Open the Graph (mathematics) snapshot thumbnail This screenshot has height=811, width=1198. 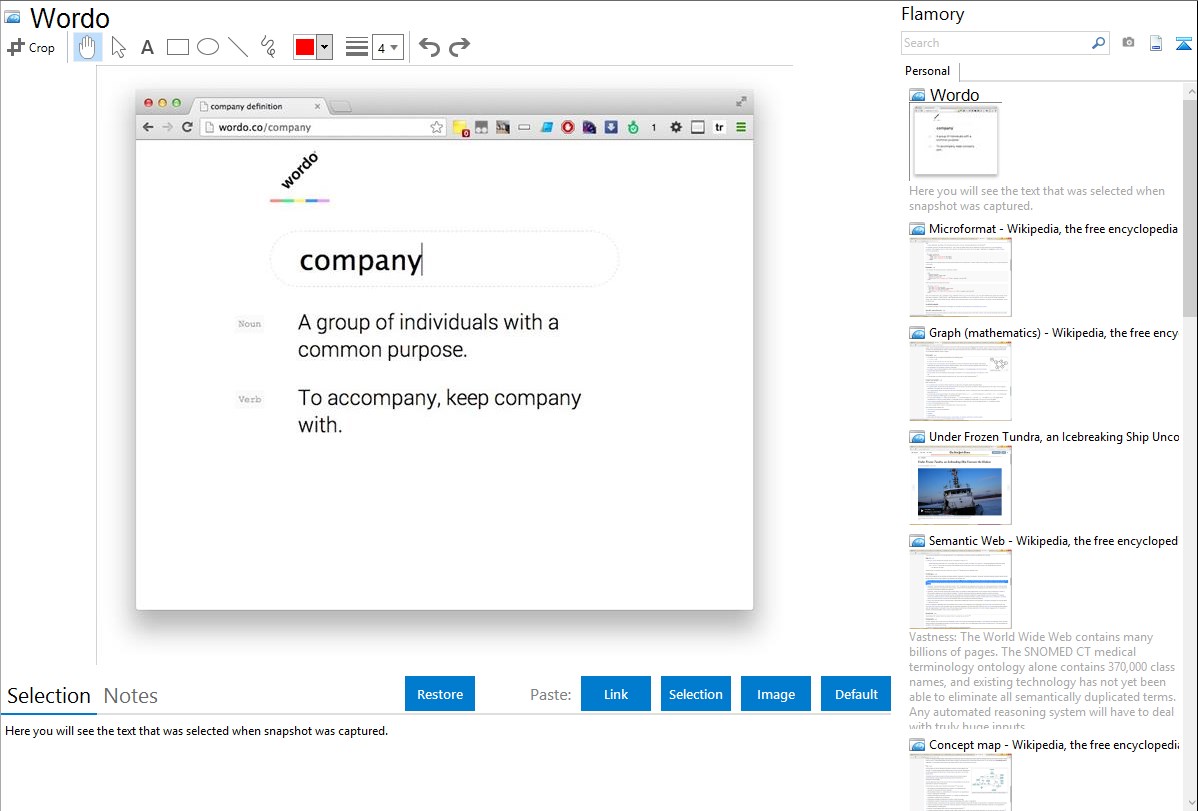(x=960, y=381)
